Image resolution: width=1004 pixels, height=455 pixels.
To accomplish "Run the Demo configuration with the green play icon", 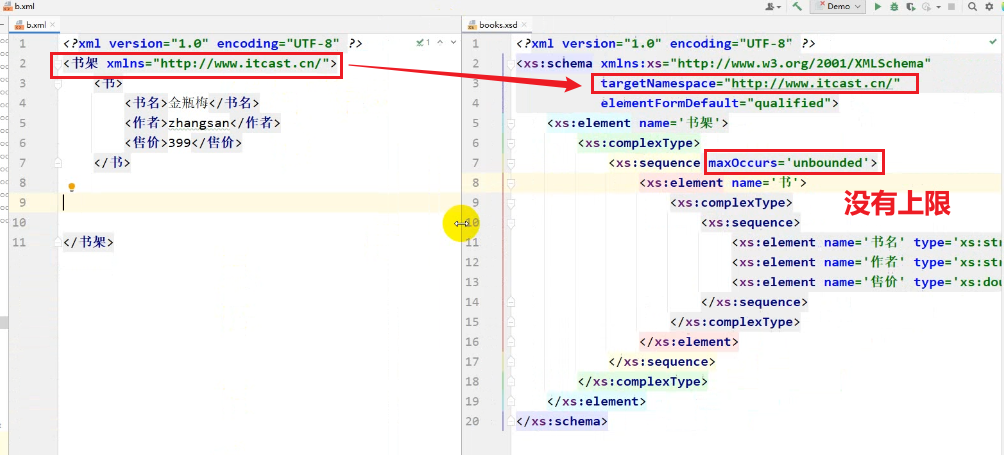I will (x=878, y=6).
